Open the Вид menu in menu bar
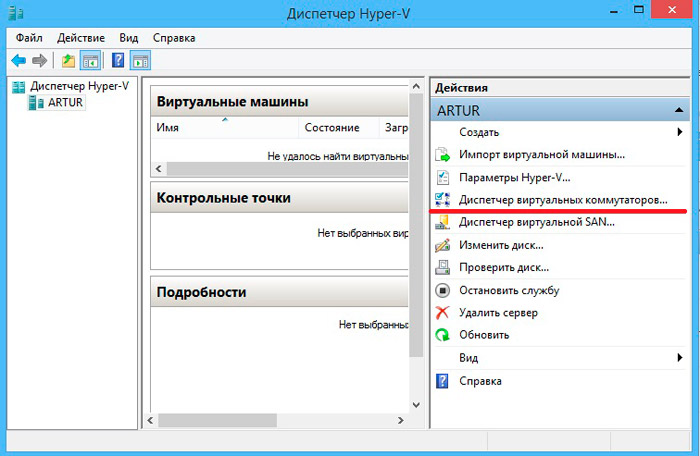The image size is (700, 456). point(129,38)
